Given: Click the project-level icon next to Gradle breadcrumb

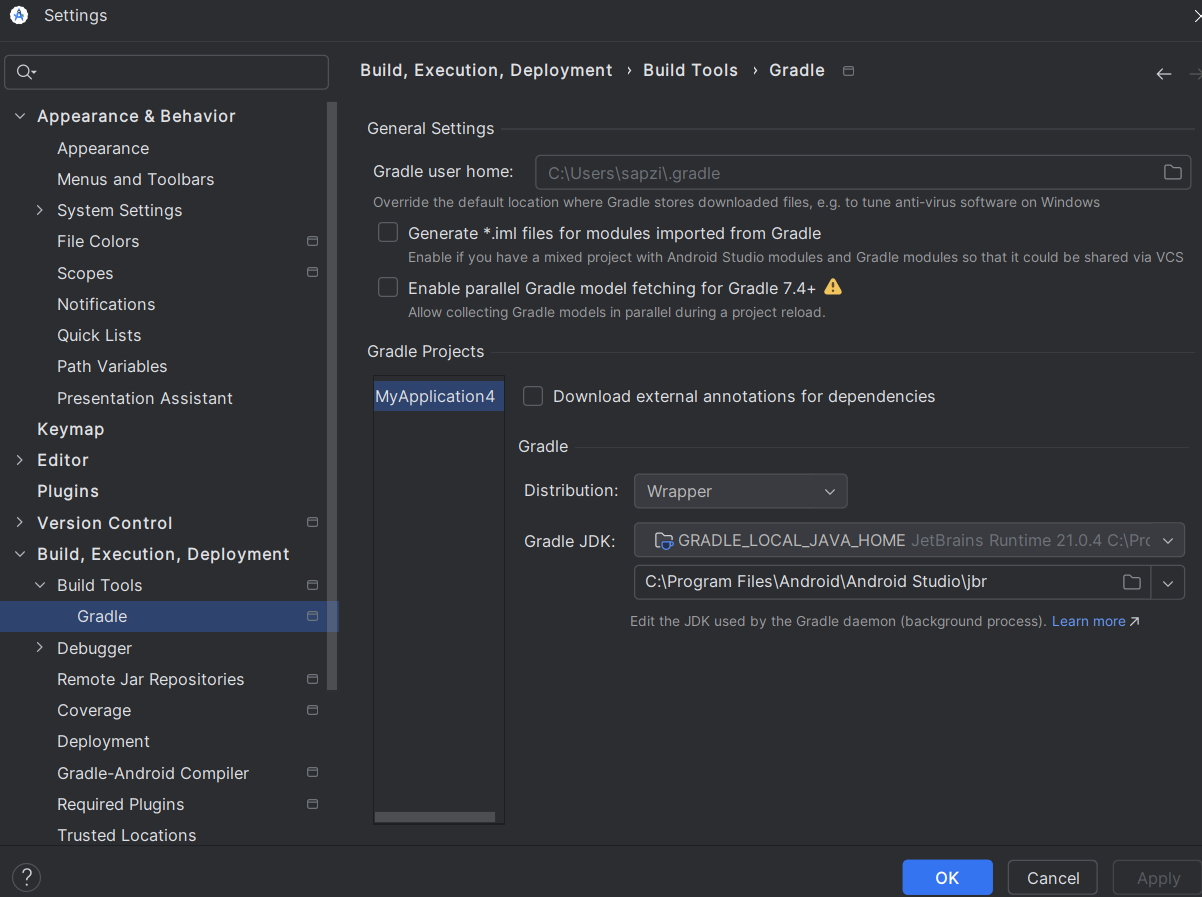Looking at the screenshot, I should click(849, 71).
